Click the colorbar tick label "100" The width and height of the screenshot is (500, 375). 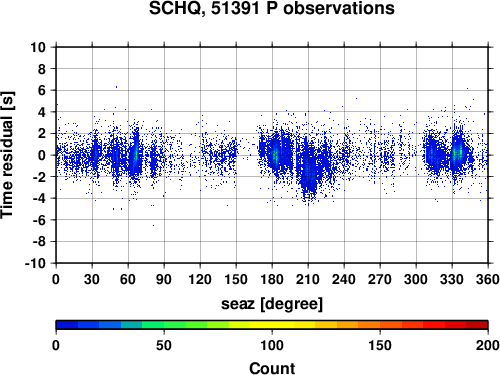272,345
